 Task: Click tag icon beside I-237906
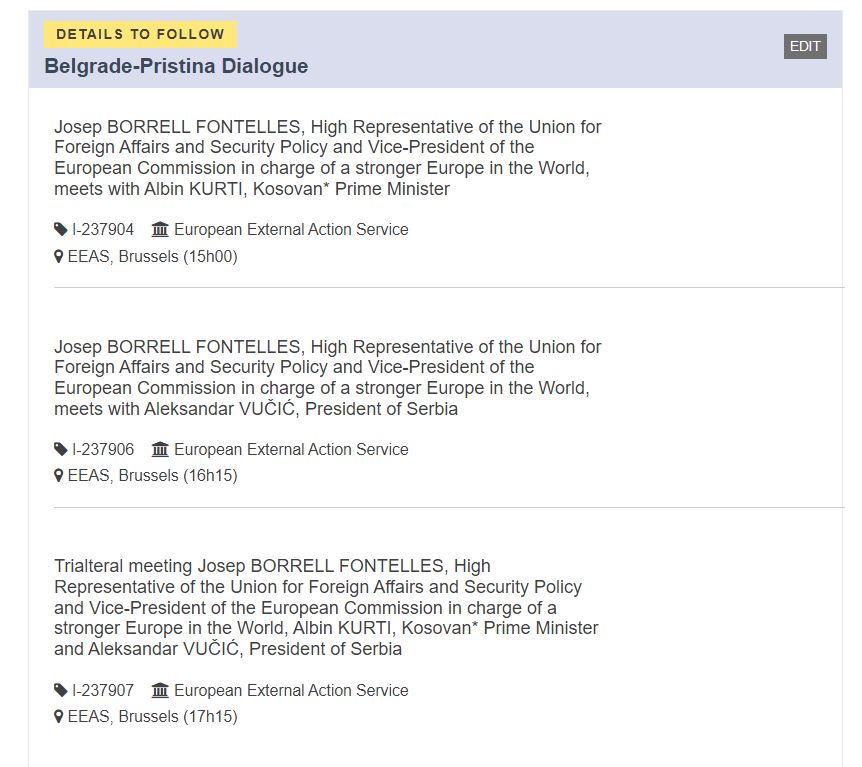click(x=60, y=449)
